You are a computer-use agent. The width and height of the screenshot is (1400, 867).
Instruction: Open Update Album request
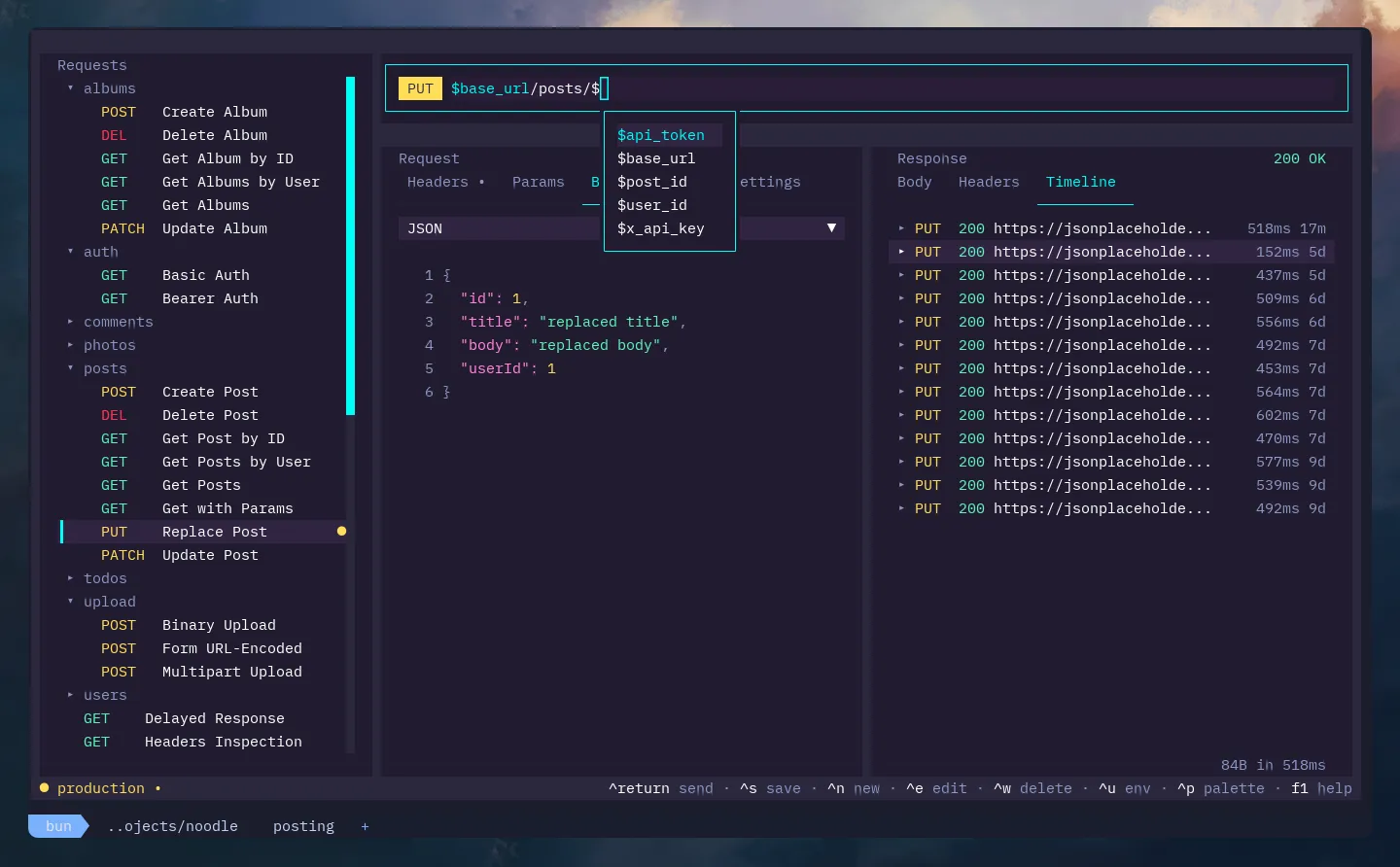click(x=215, y=228)
